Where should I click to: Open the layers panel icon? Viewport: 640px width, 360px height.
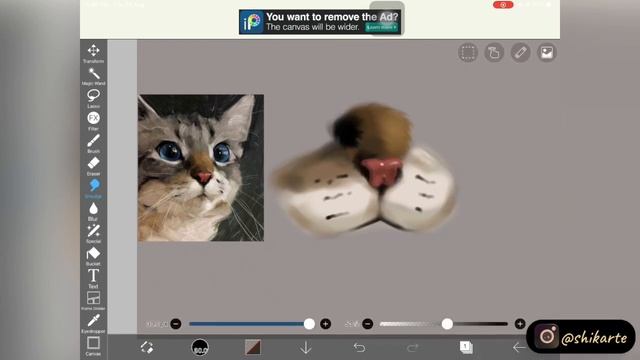(x=466, y=347)
